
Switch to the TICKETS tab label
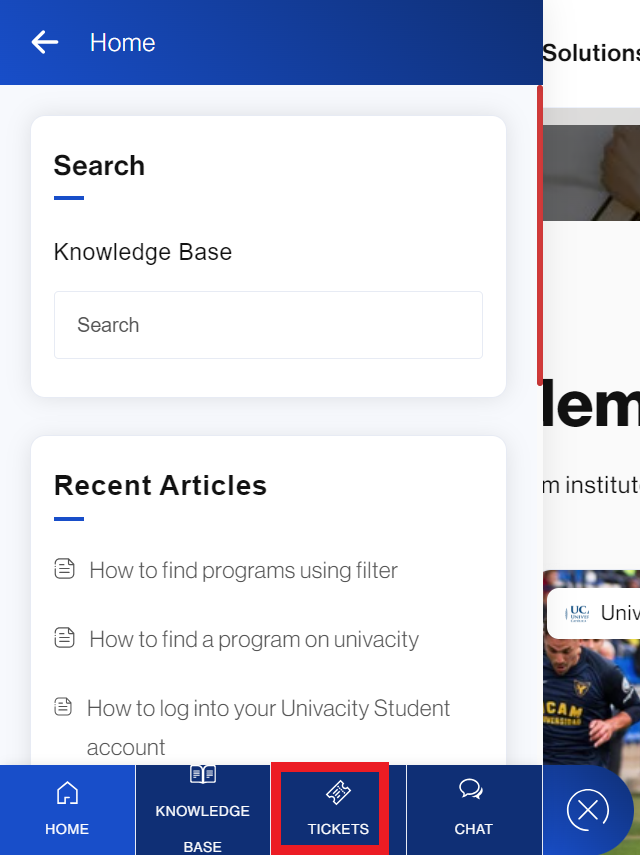click(338, 829)
